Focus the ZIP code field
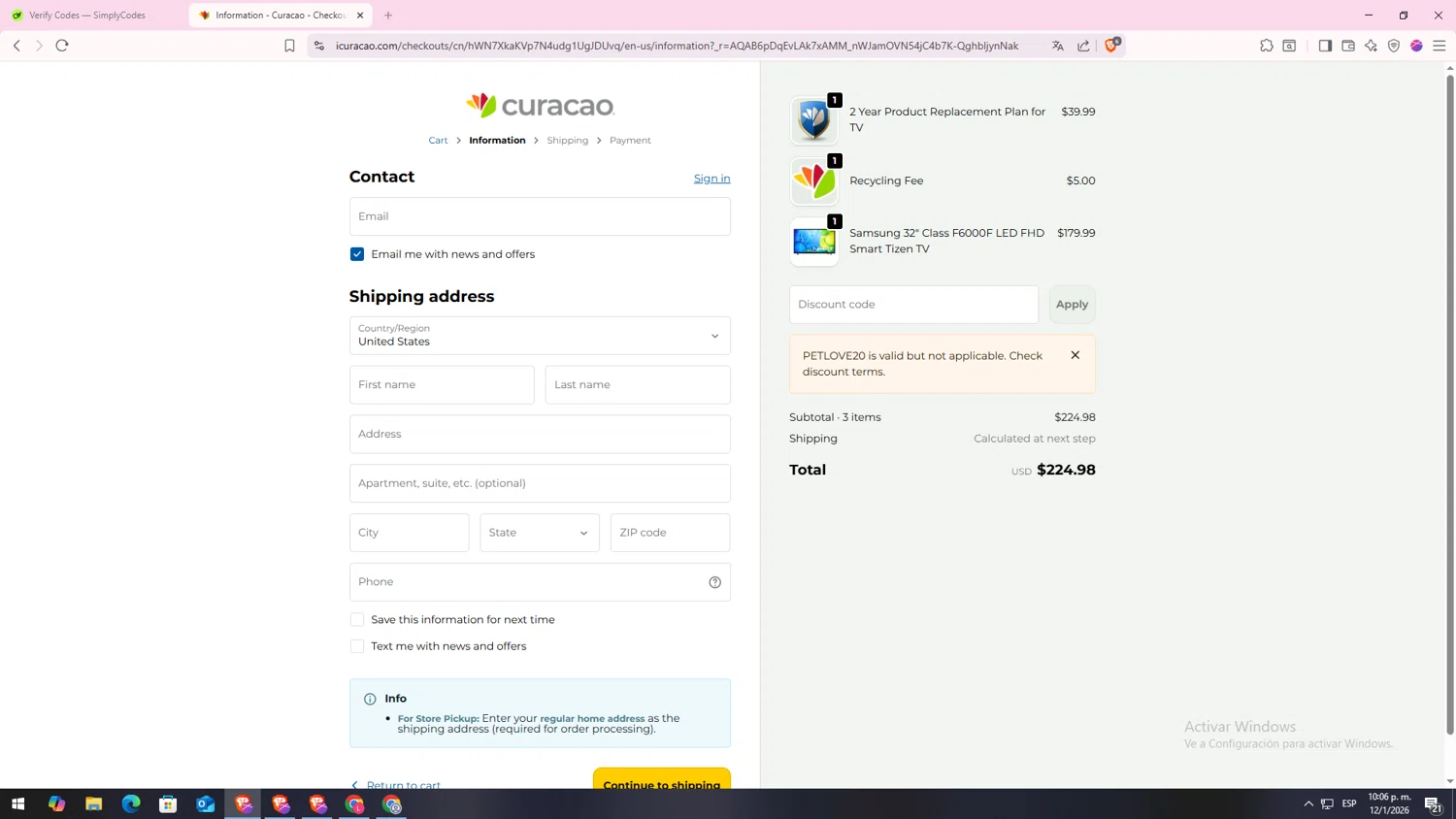This screenshot has height=819, width=1456. pyautogui.click(x=670, y=533)
